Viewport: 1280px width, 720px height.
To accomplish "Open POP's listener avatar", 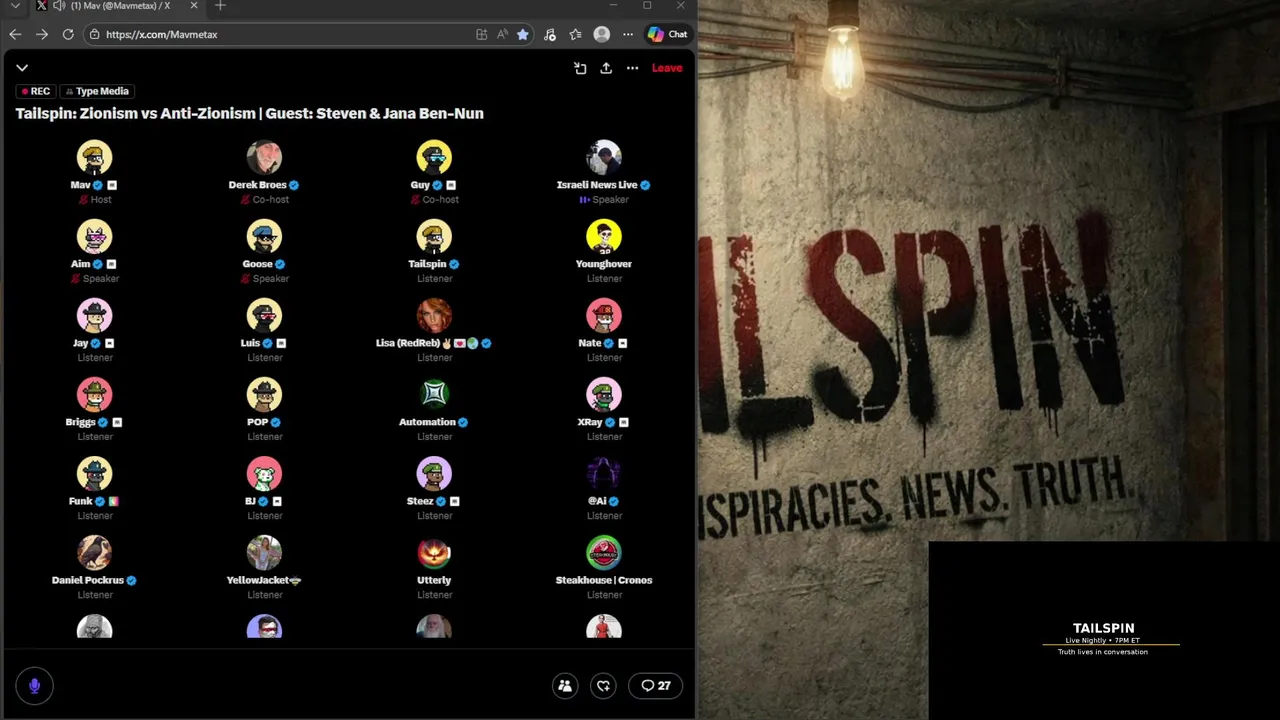I will coord(264,395).
